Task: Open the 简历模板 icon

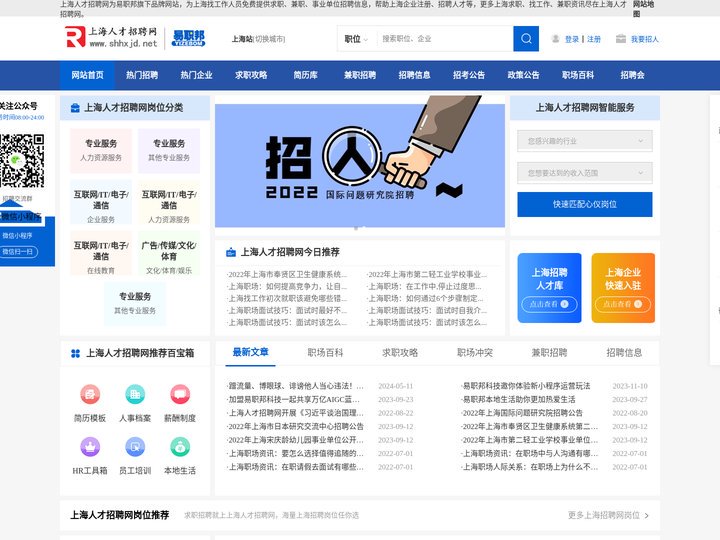Action: tap(90, 394)
